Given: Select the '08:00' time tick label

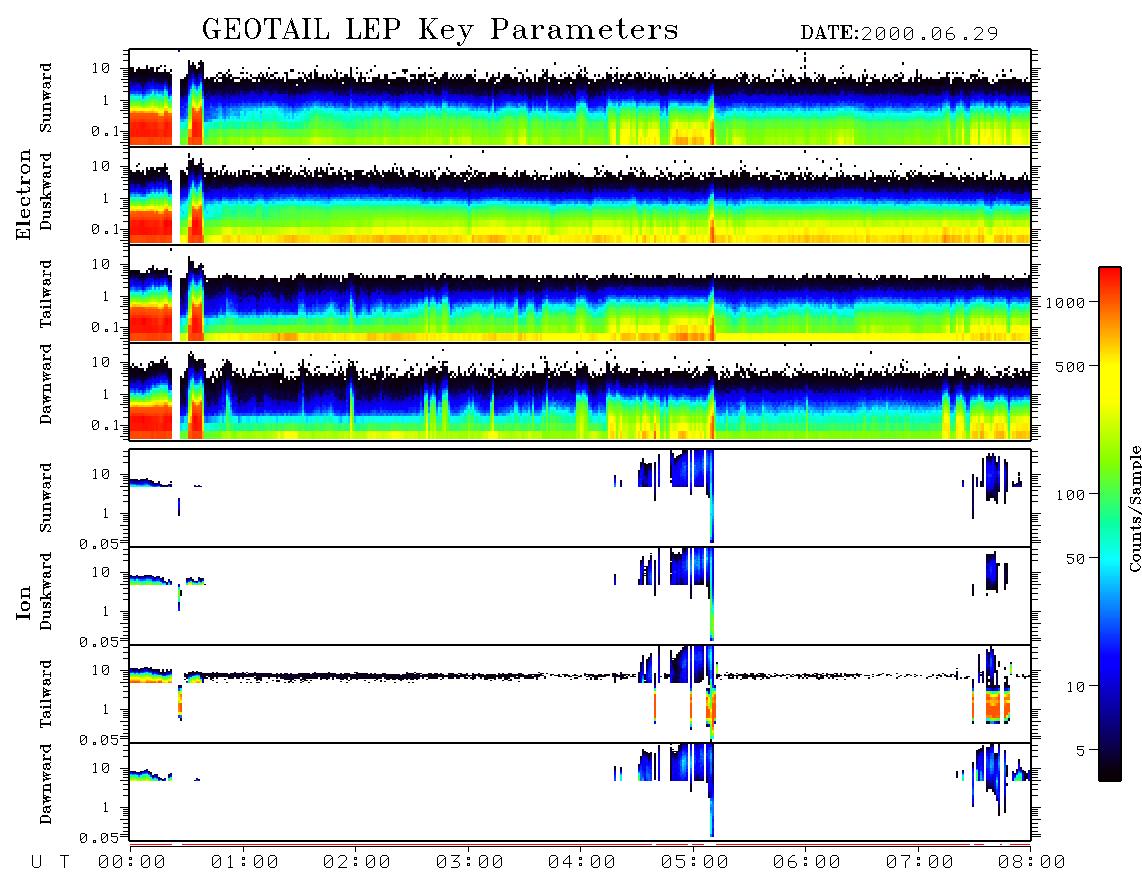Looking at the screenshot, I should point(1032,863).
